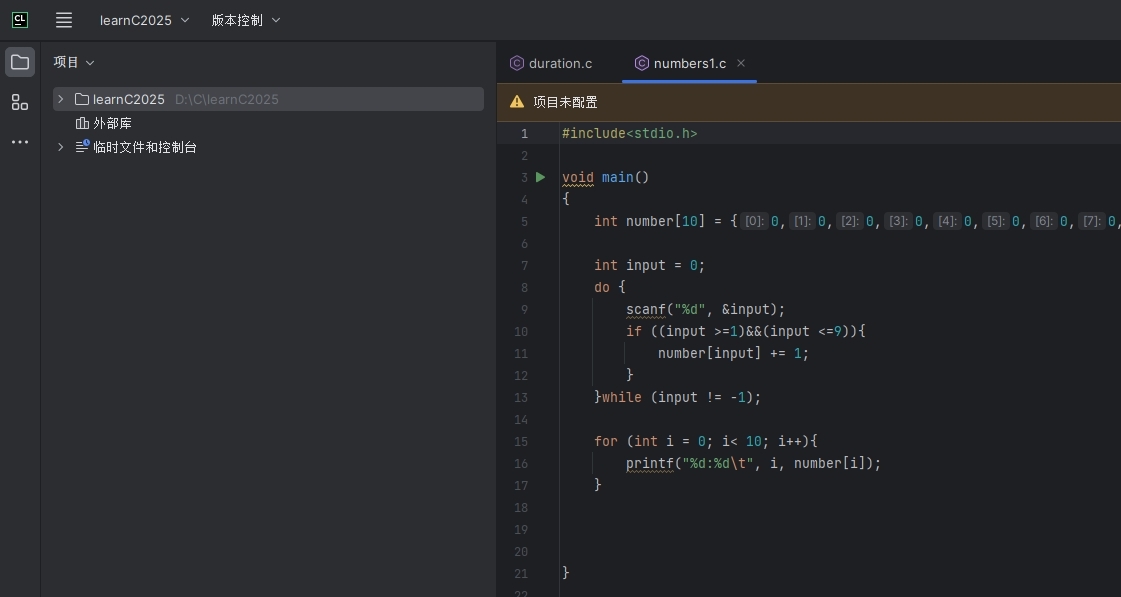
Task: Click the void keyword with warning underline
Action: 578,177
